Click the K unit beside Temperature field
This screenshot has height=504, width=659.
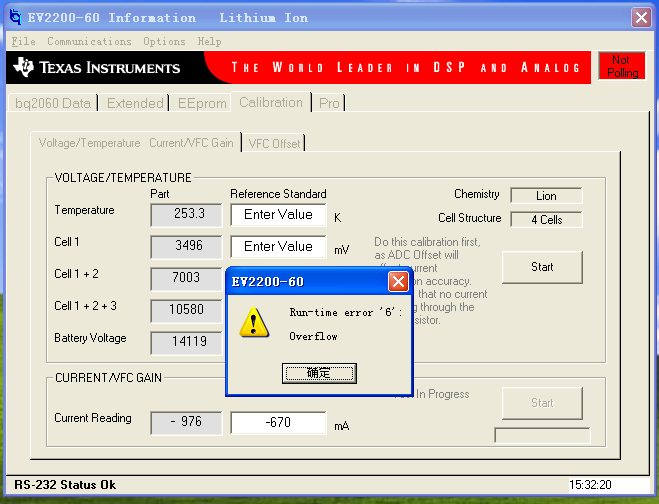pyautogui.click(x=337, y=218)
